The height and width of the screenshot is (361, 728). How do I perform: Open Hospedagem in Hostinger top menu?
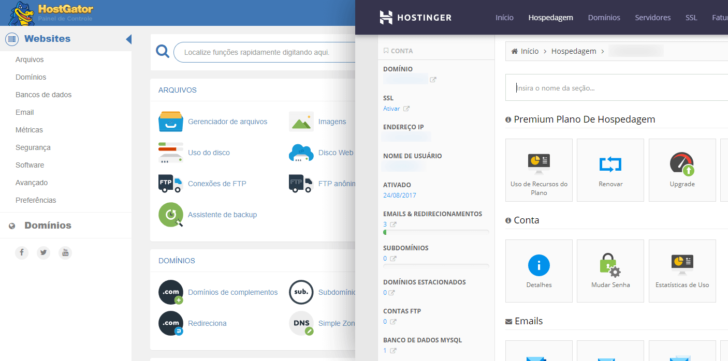[551, 18]
